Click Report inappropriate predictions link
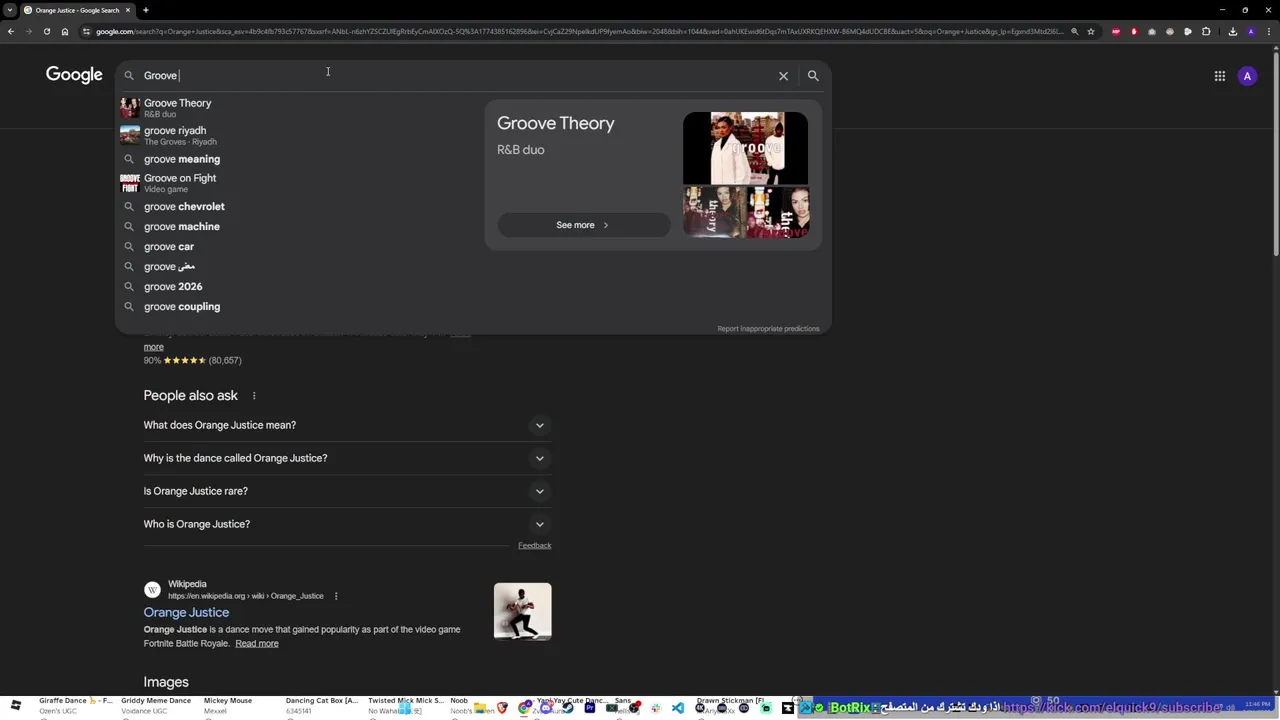 coord(768,329)
